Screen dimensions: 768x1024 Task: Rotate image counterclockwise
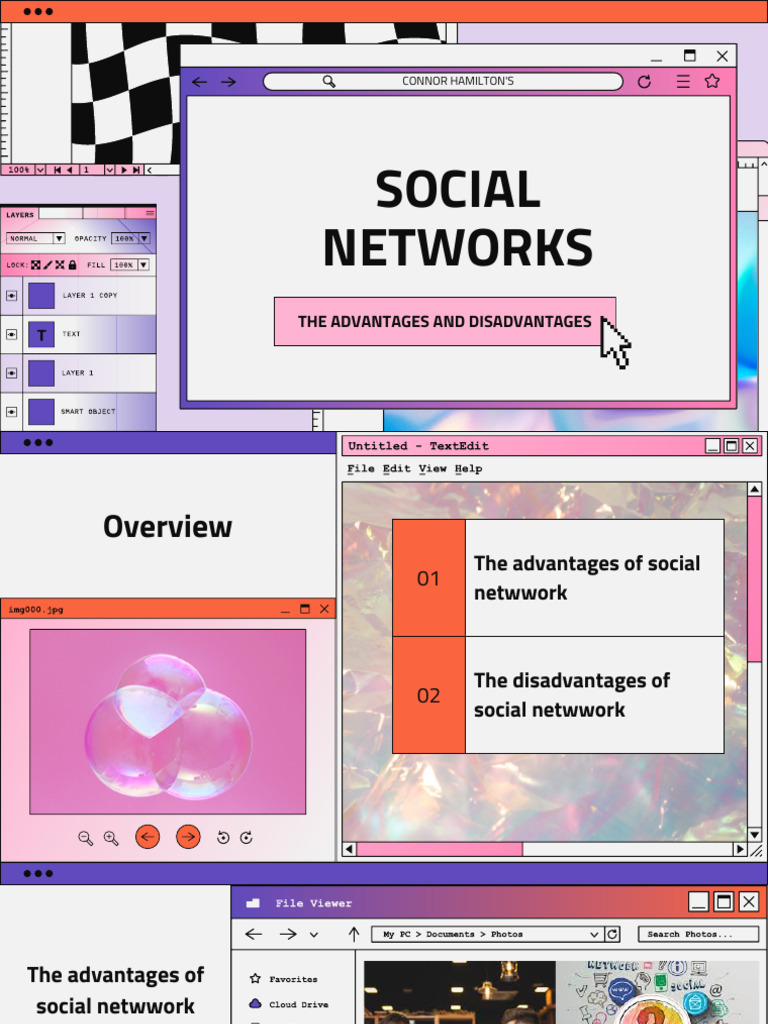[x=223, y=837]
